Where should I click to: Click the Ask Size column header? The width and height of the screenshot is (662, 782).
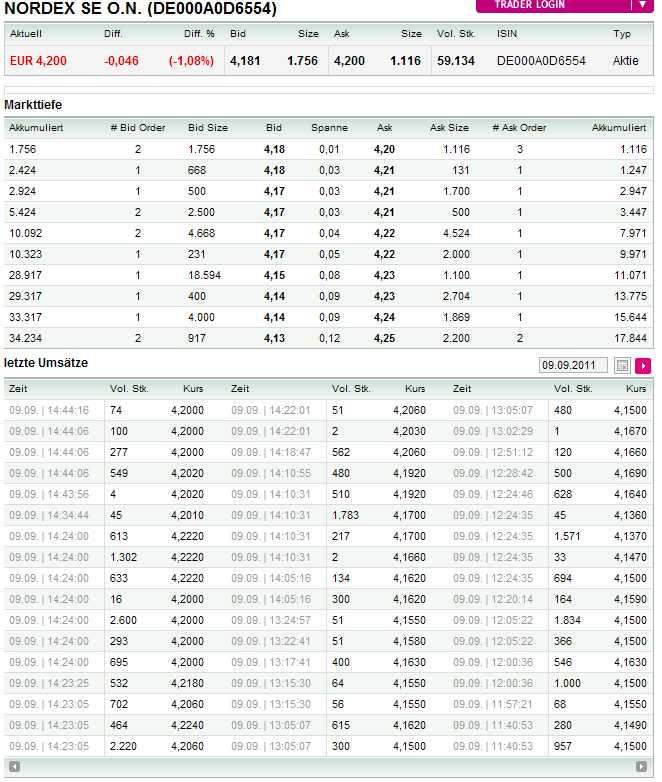pyautogui.click(x=449, y=128)
